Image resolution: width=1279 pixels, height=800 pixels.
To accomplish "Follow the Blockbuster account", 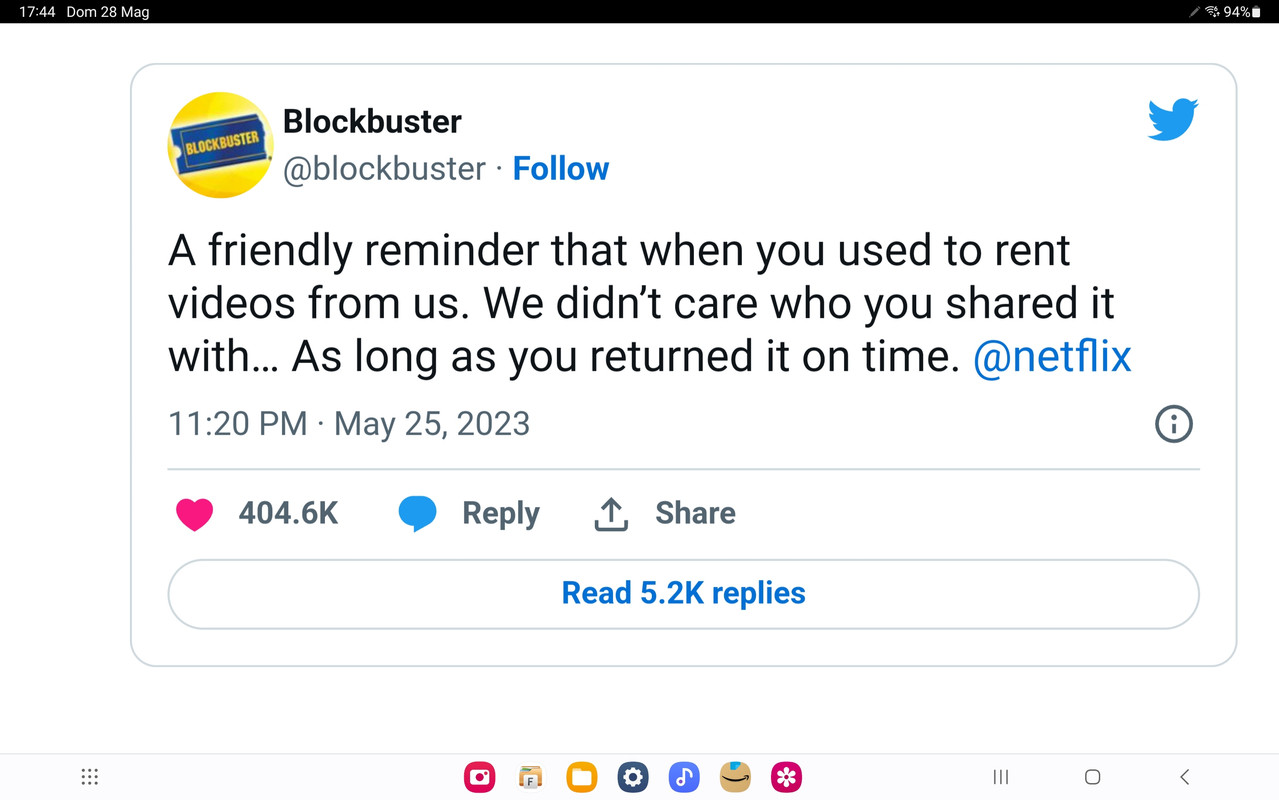I will click(561, 168).
